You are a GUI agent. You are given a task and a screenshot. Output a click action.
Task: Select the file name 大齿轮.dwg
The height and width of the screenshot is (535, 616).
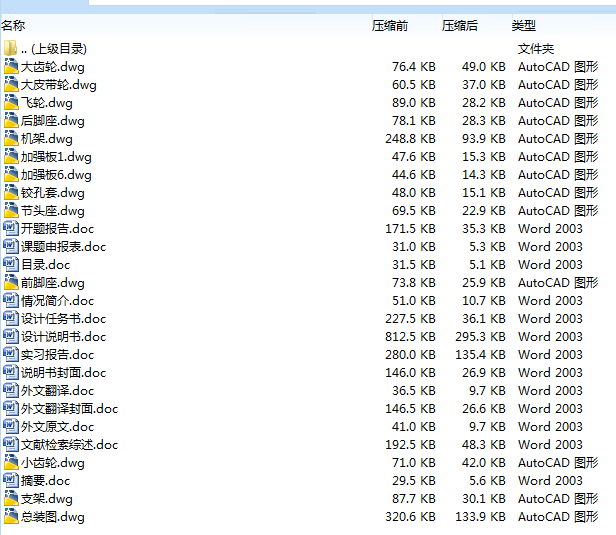coord(53,67)
